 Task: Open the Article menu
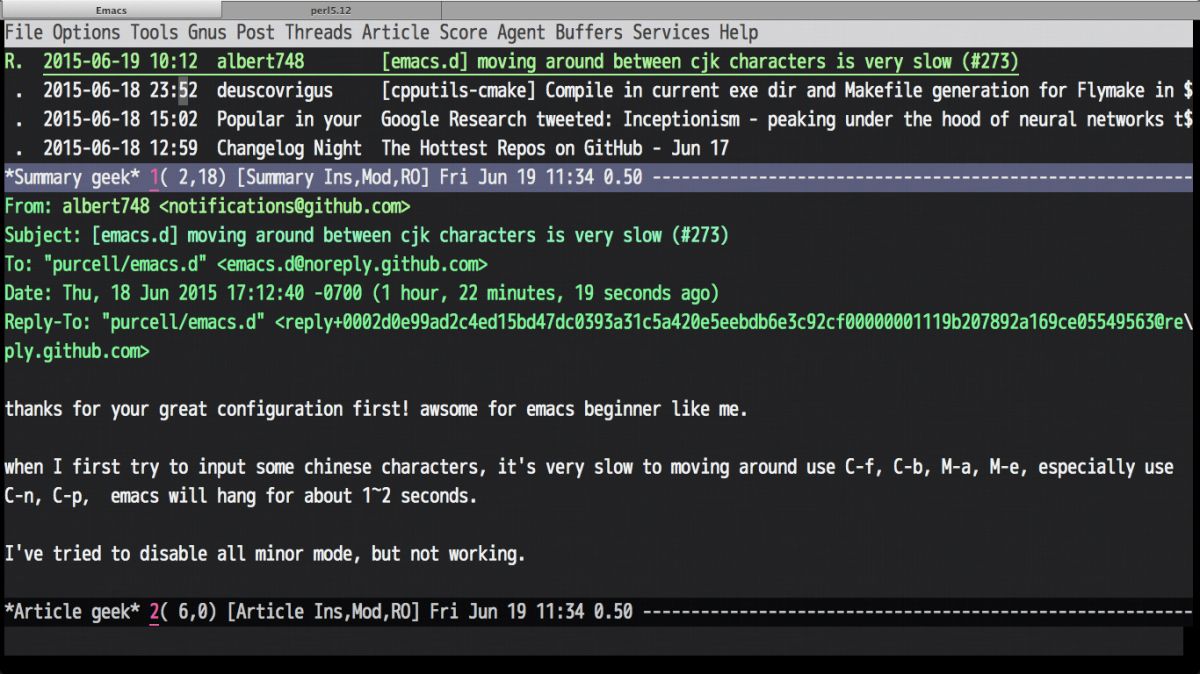(395, 32)
